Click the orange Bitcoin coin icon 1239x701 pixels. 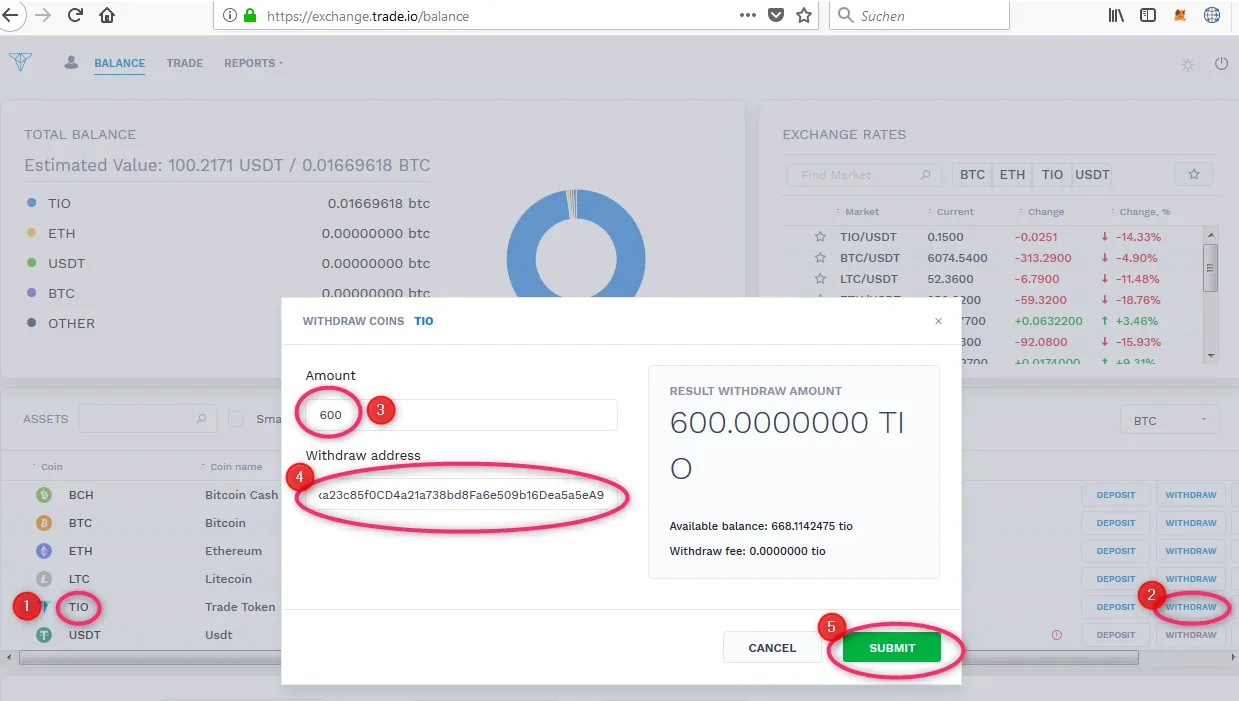click(43, 523)
